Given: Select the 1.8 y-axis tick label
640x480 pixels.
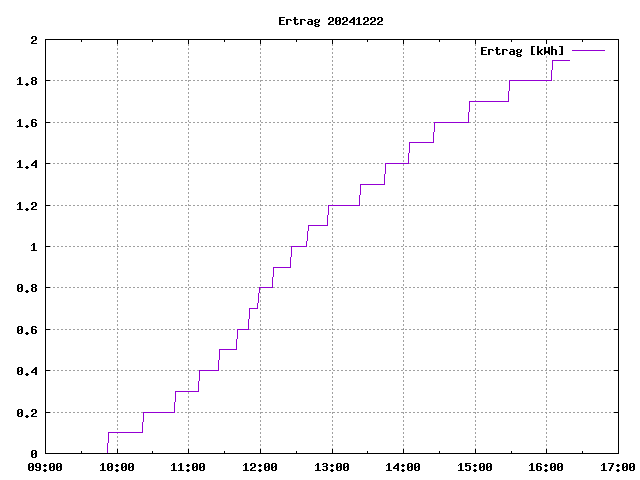Looking at the screenshot, I should click(26, 81).
